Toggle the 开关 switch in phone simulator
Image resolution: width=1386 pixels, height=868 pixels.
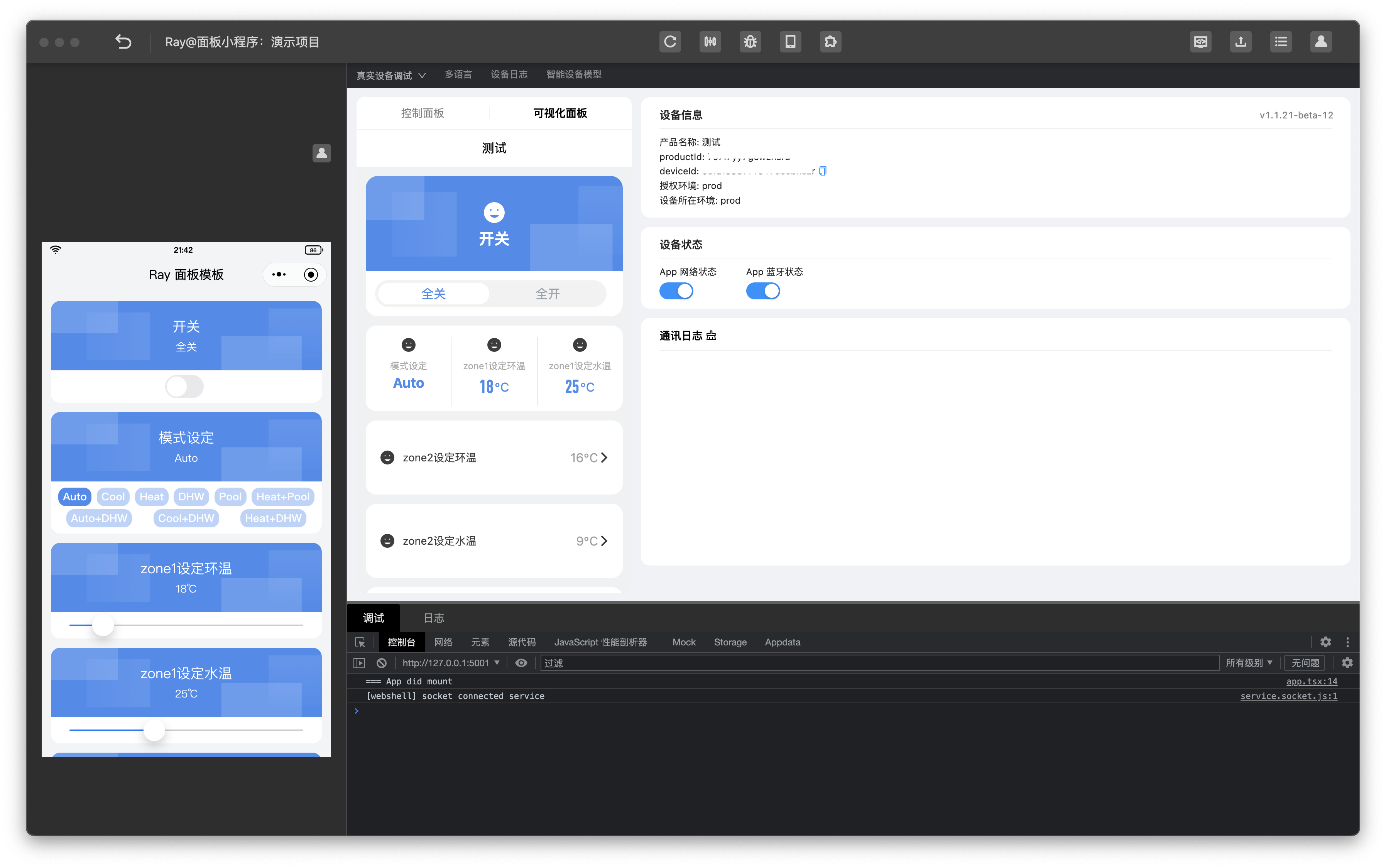[184, 386]
